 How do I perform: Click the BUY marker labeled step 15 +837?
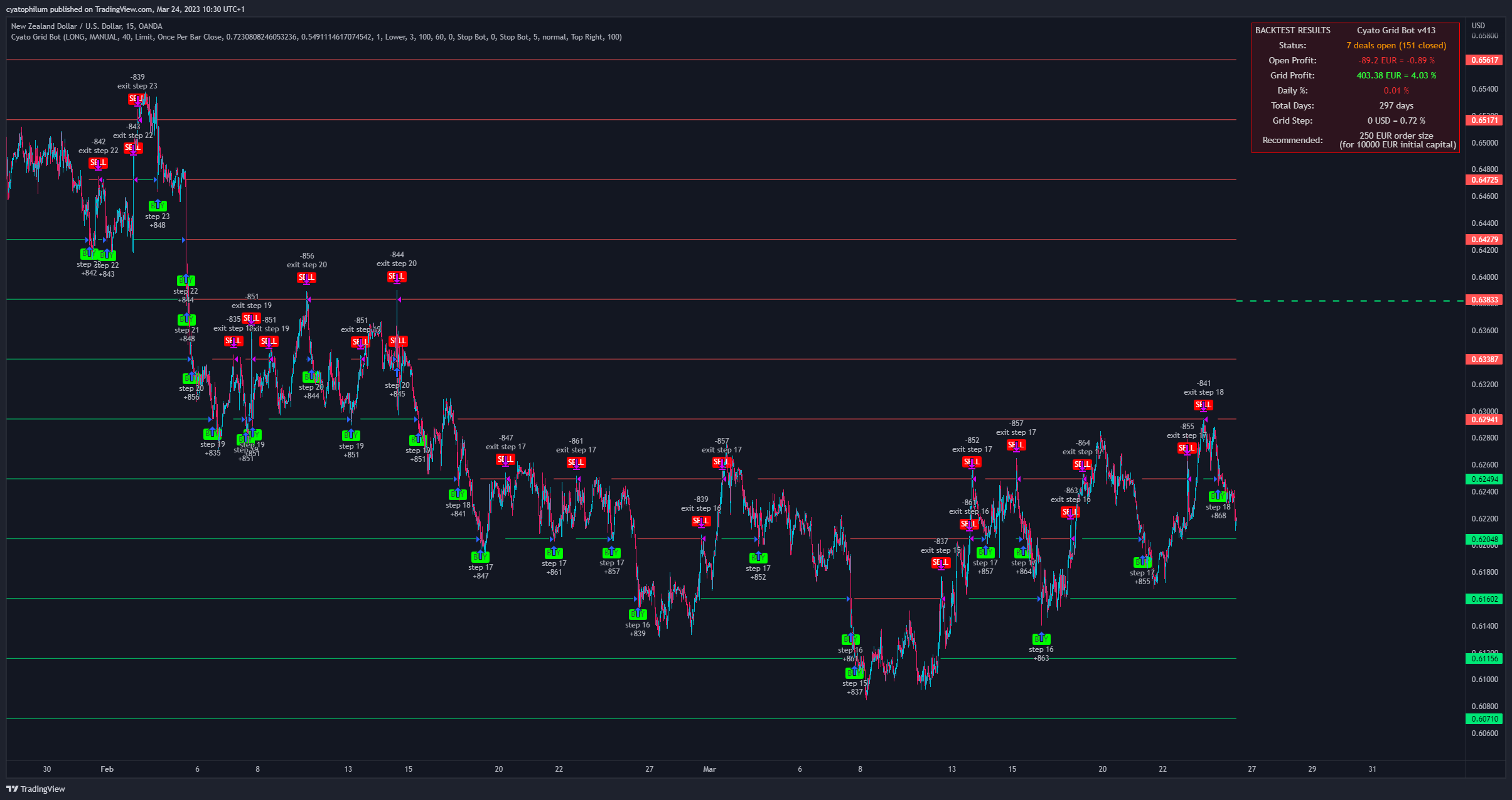854,673
